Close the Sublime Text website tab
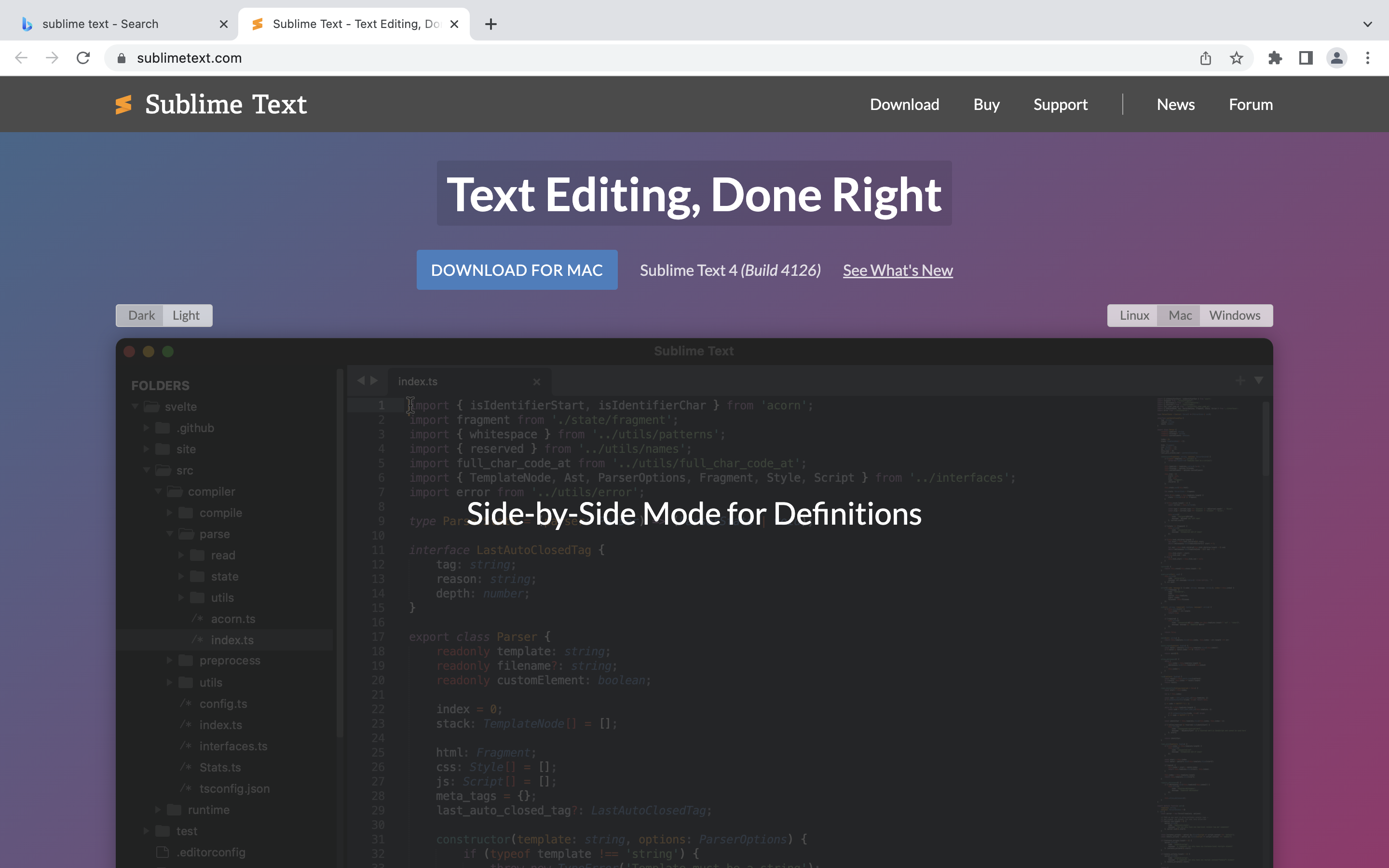 (x=454, y=24)
